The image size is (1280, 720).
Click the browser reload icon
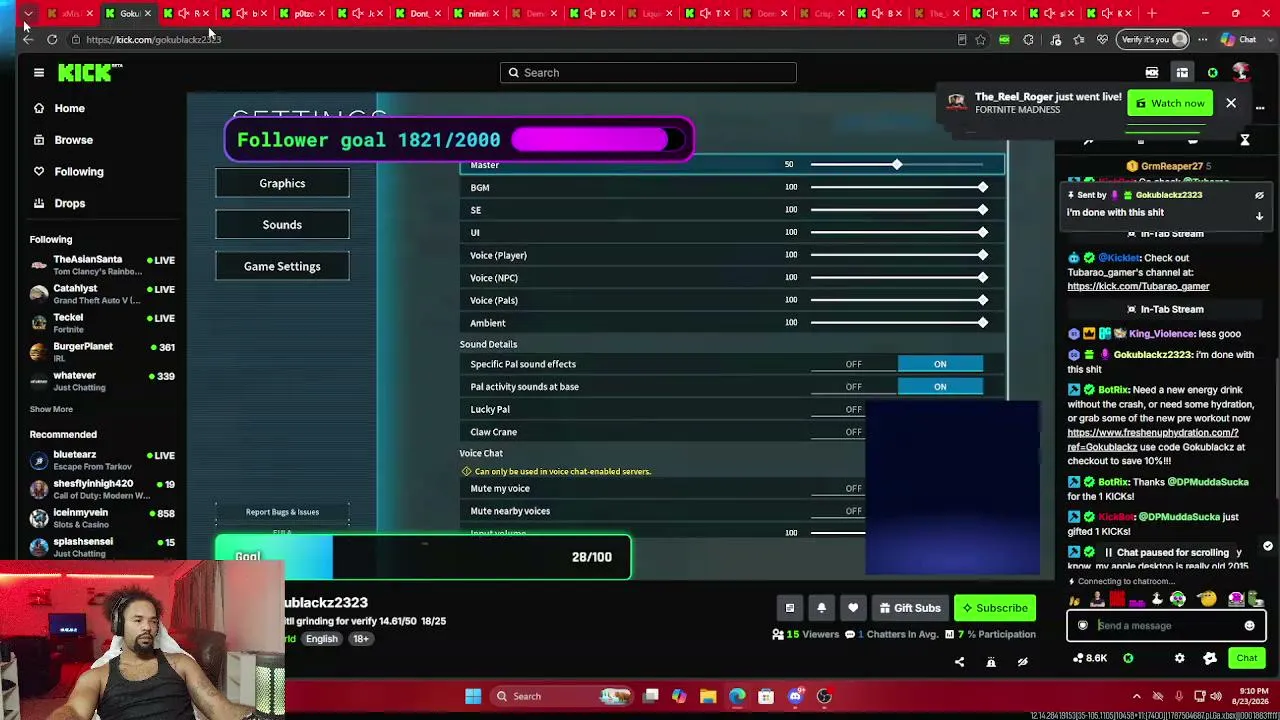click(52, 40)
